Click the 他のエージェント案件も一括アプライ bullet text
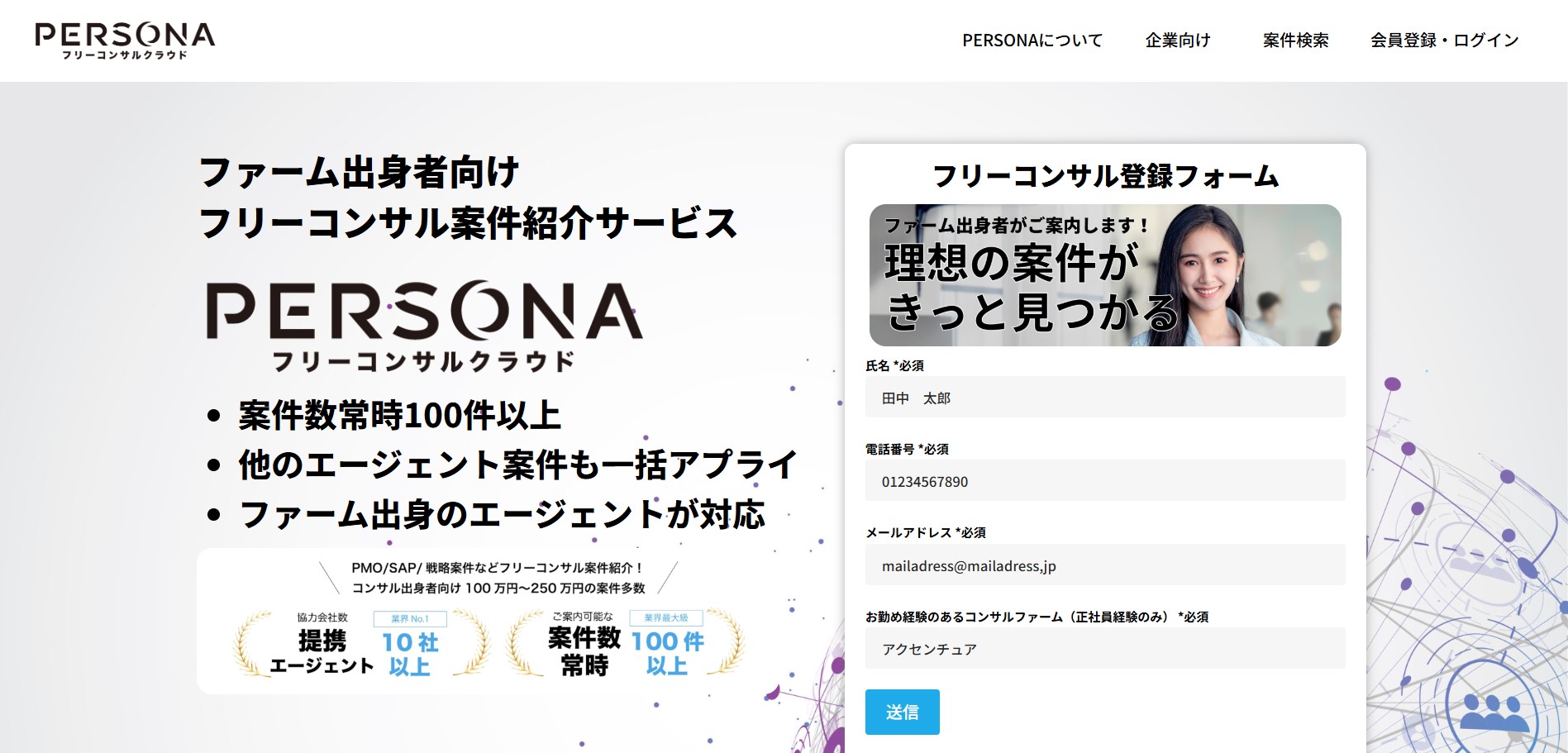 tap(517, 465)
